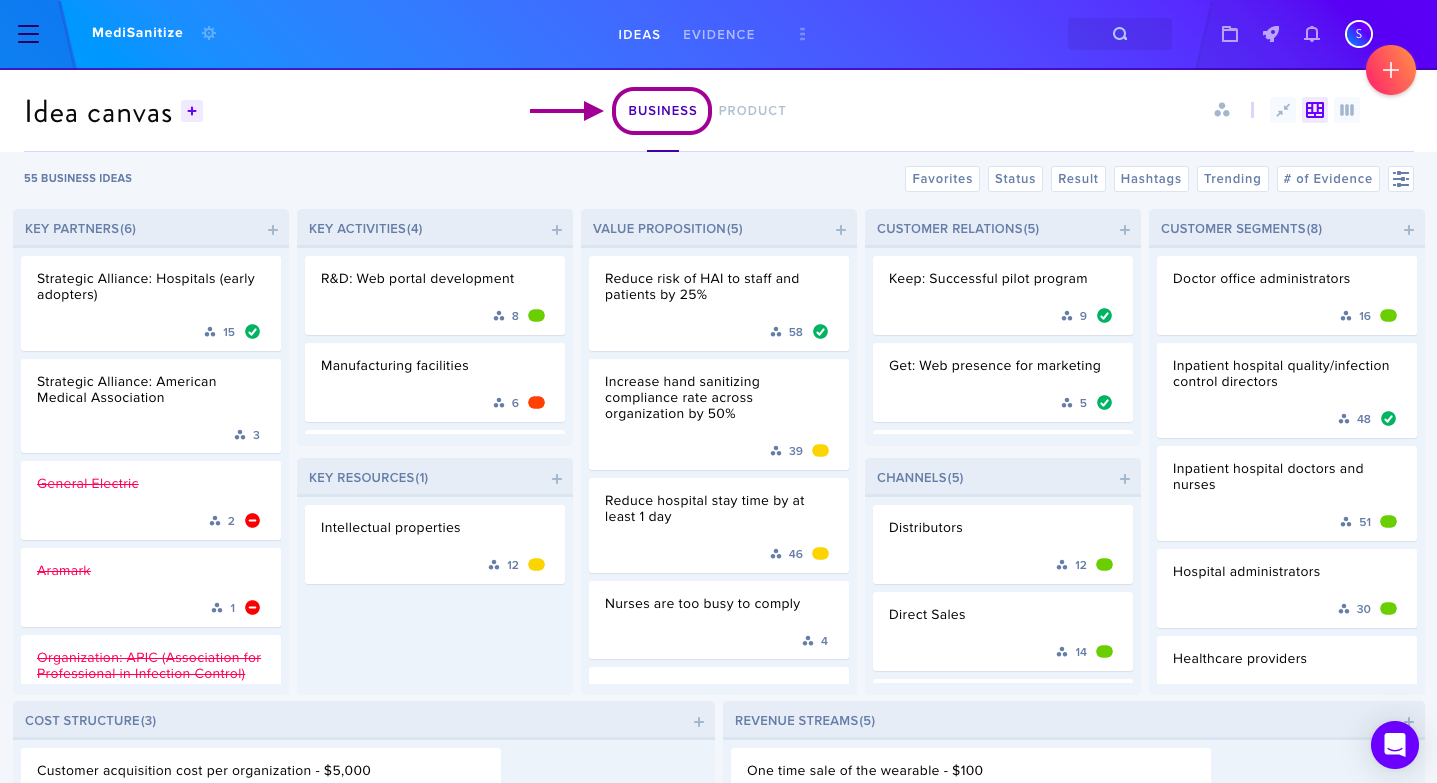Image resolution: width=1437 pixels, height=783 pixels.
Task: Add an idea to Customer Segments
Action: pos(1409,230)
